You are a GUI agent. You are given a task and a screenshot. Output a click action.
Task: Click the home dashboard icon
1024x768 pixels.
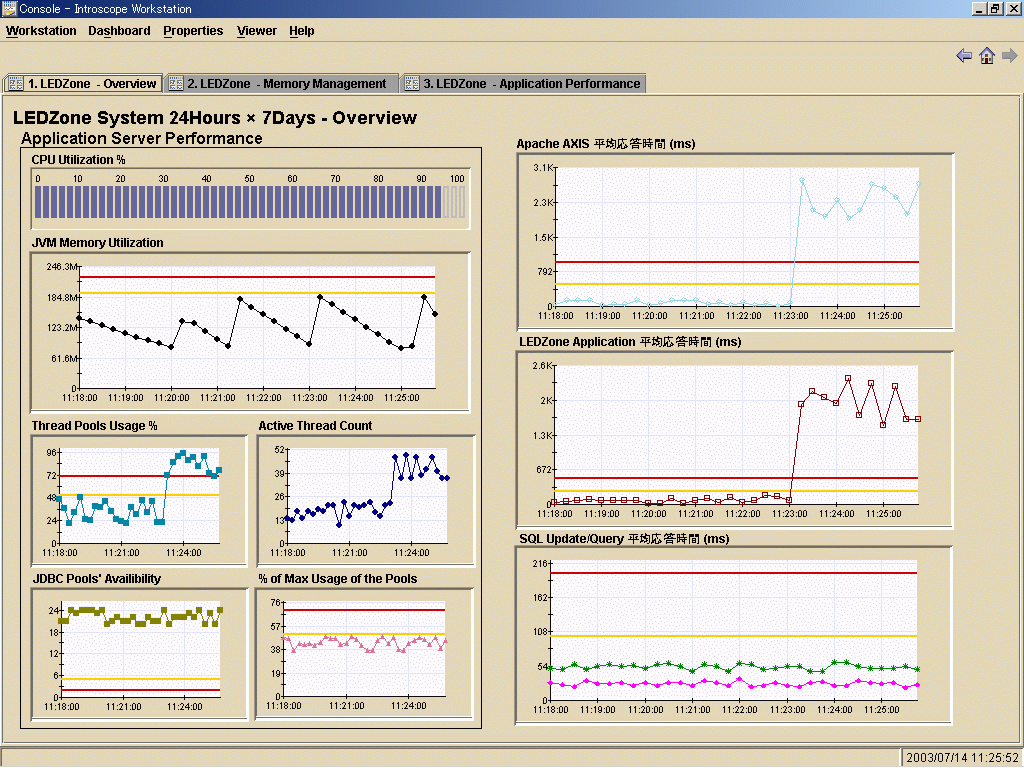pyautogui.click(x=987, y=56)
